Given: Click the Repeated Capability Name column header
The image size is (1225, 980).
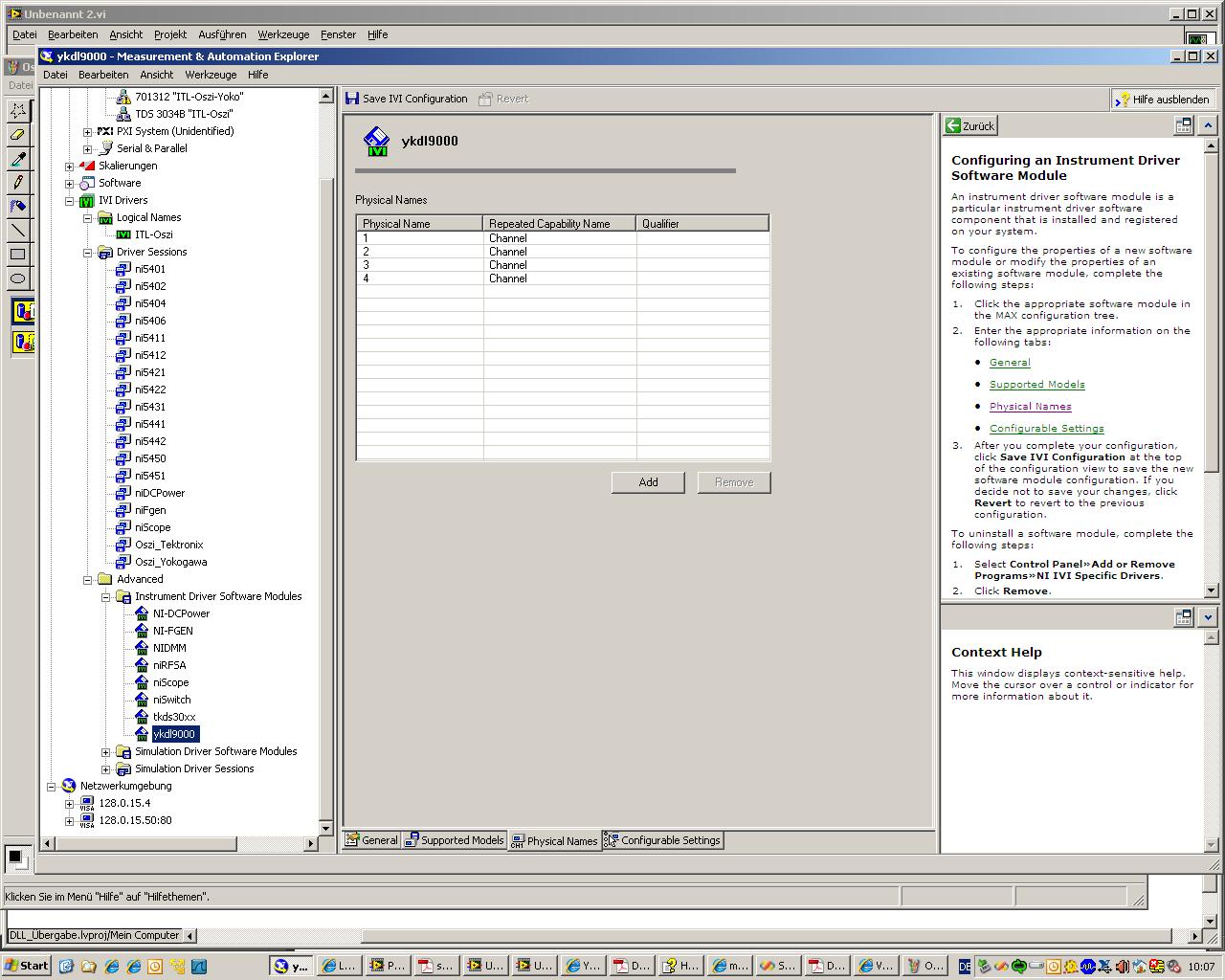Looking at the screenshot, I should pyautogui.click(x=560, y=224).
